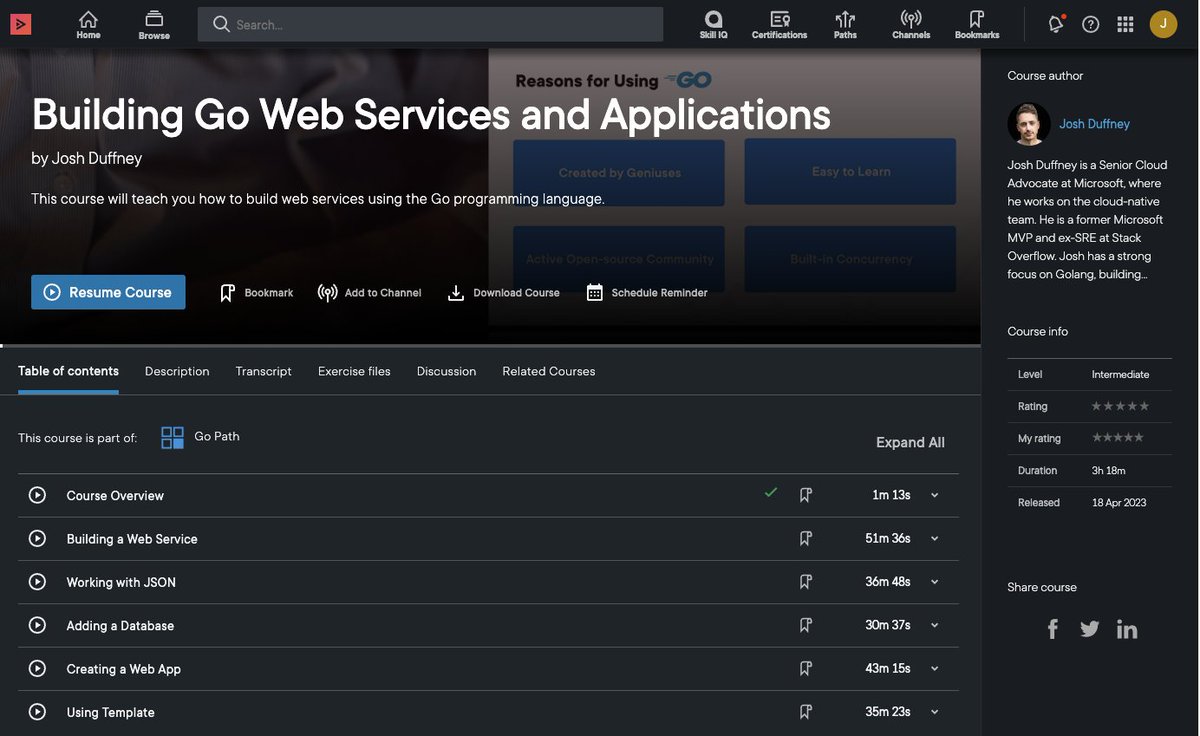Bookmark the Working with JSON module
Viewport: 1200px width, 736px height.
pos(805,582)
